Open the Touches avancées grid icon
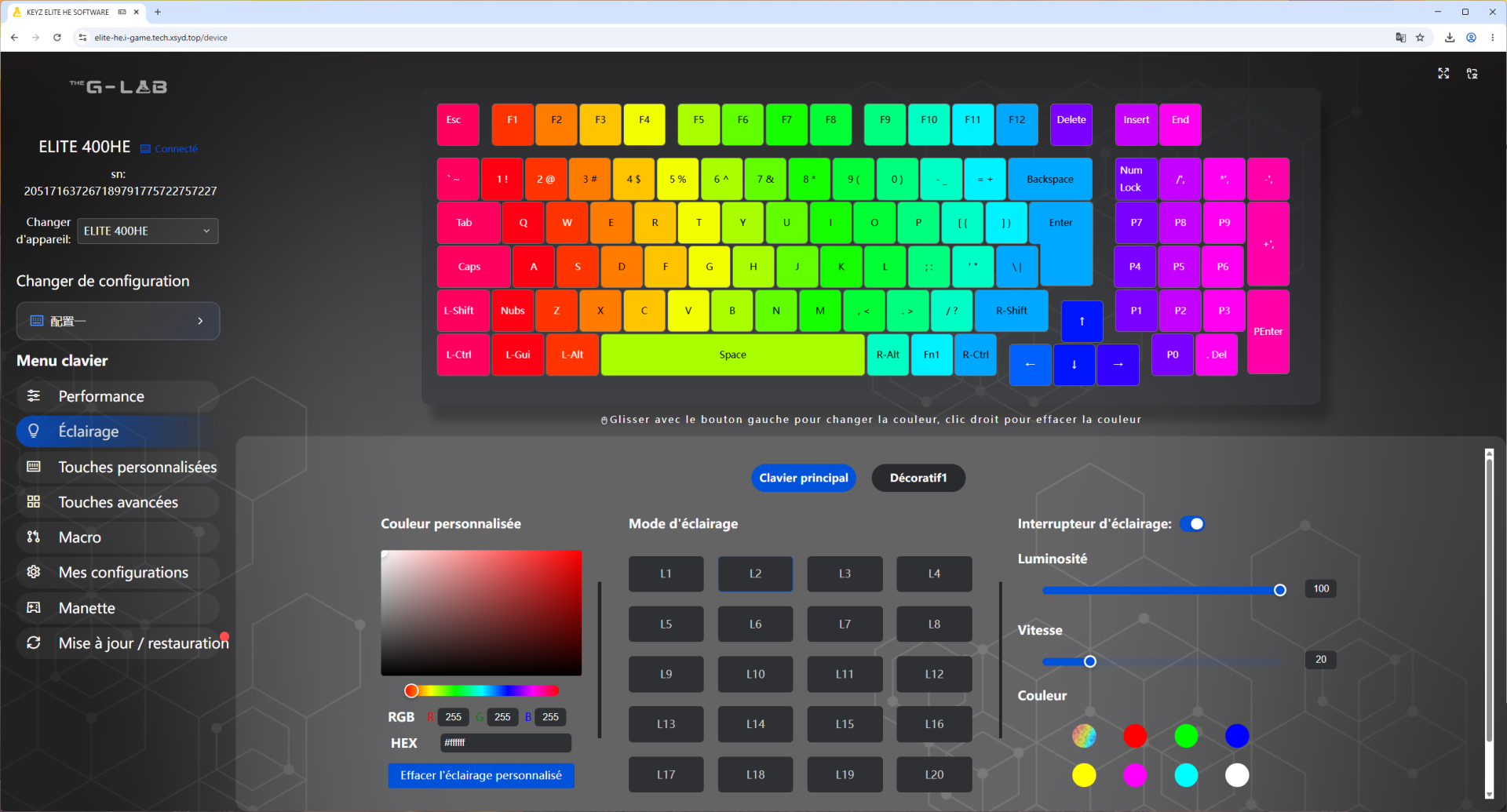The width and height of the screenshot is (1507, 812). [x=34, y=502]
